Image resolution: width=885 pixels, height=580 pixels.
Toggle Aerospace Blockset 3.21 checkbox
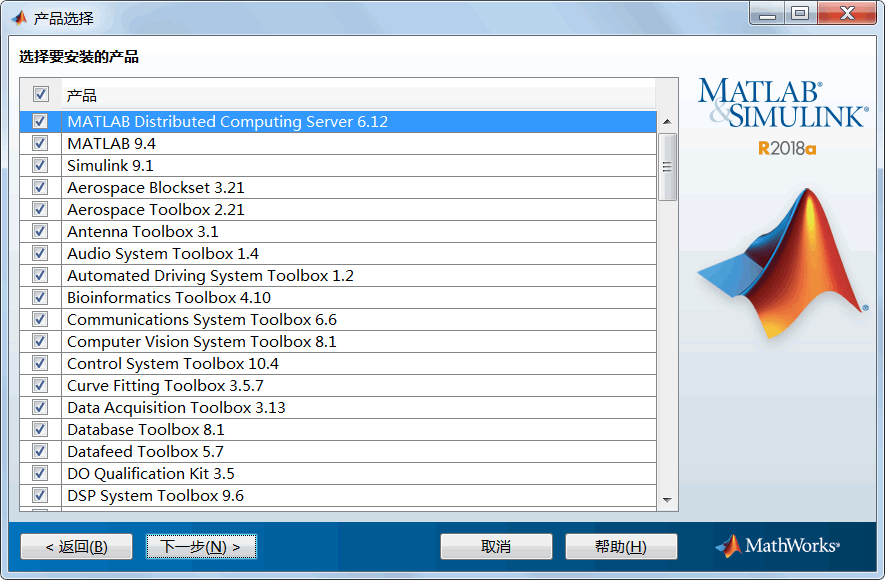pyautogui.click(x=40, y=187)
